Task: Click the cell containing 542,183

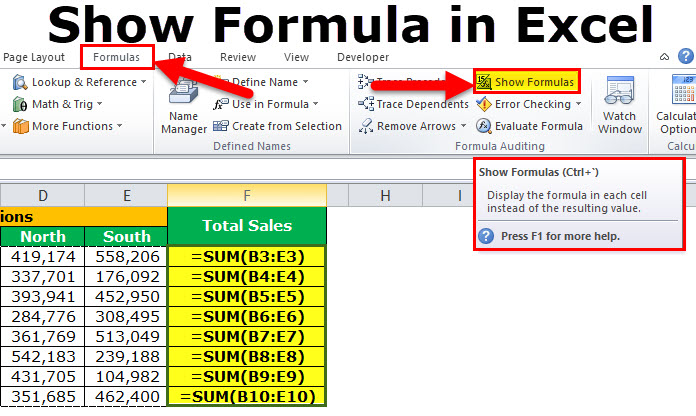Action: [42, 357]
